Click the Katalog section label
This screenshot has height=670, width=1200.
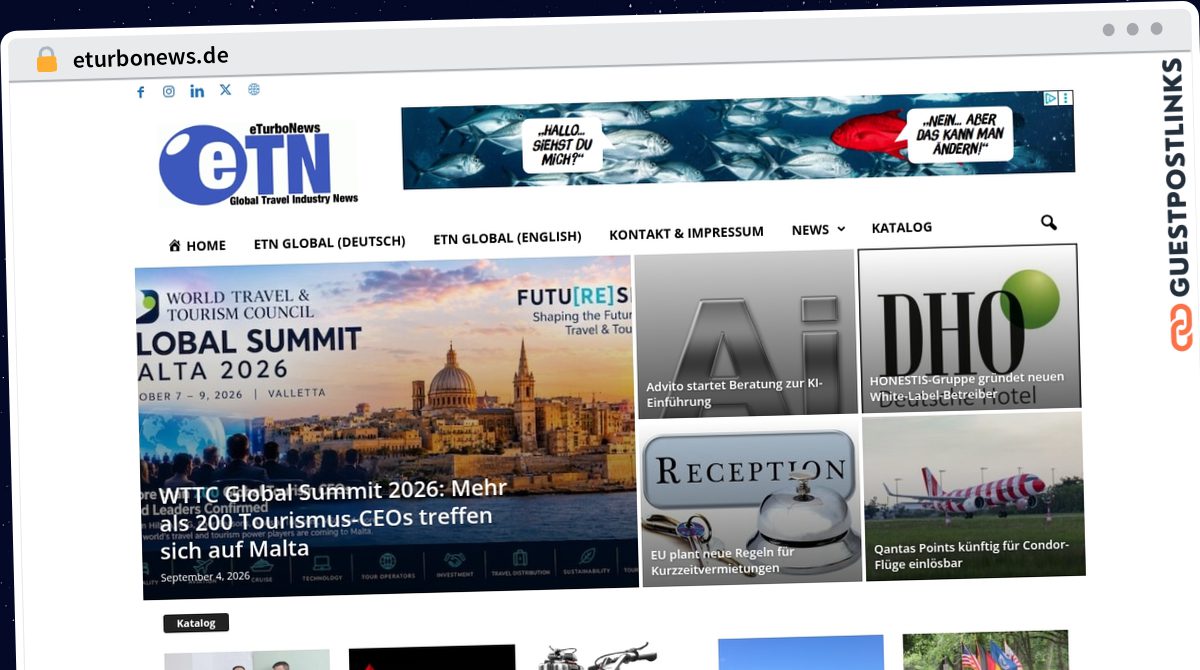pyautogui.click(x=196, y=623)
